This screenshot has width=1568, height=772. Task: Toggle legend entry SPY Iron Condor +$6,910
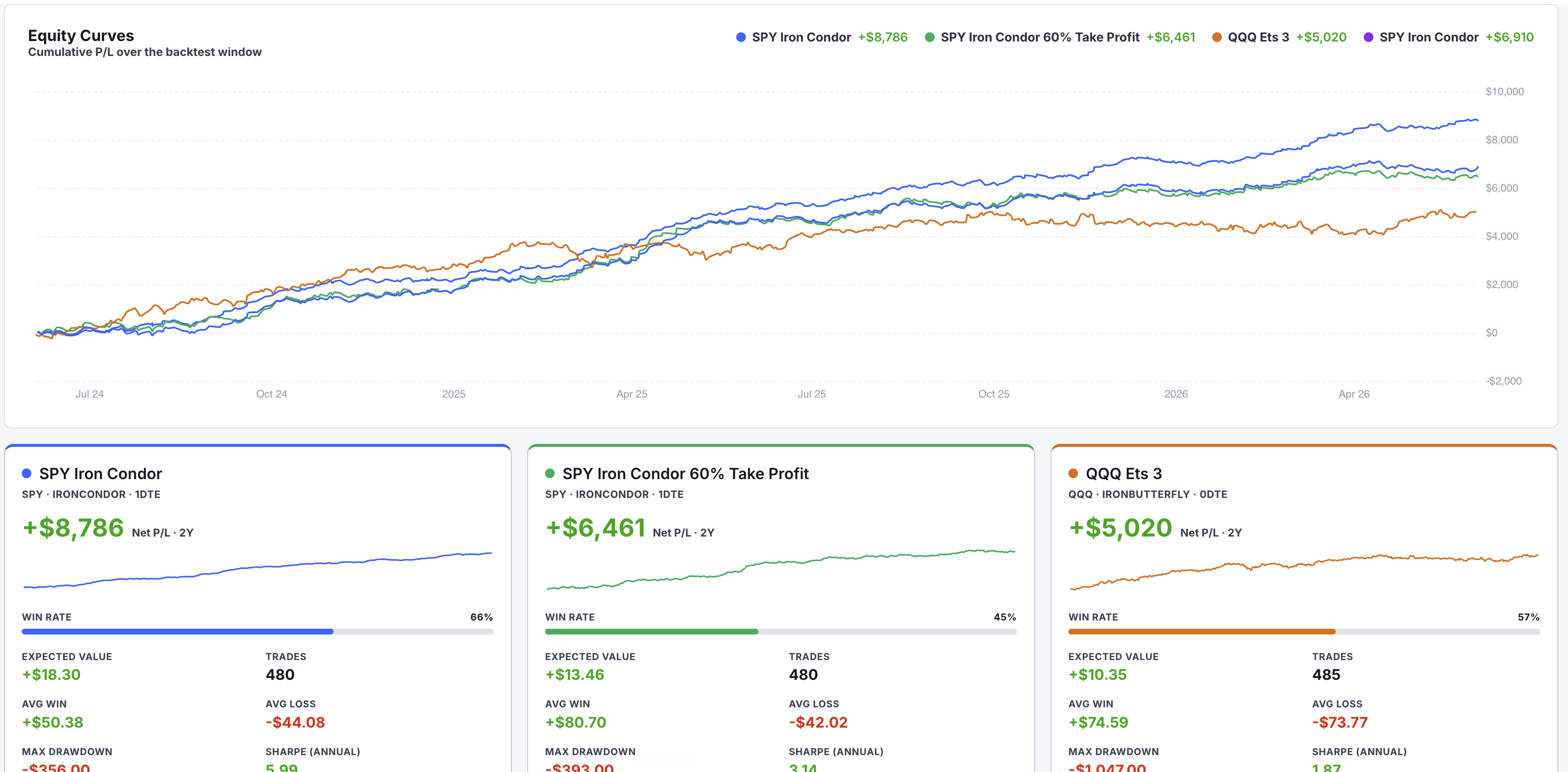pyautogui.click(x=1449, y=37)
